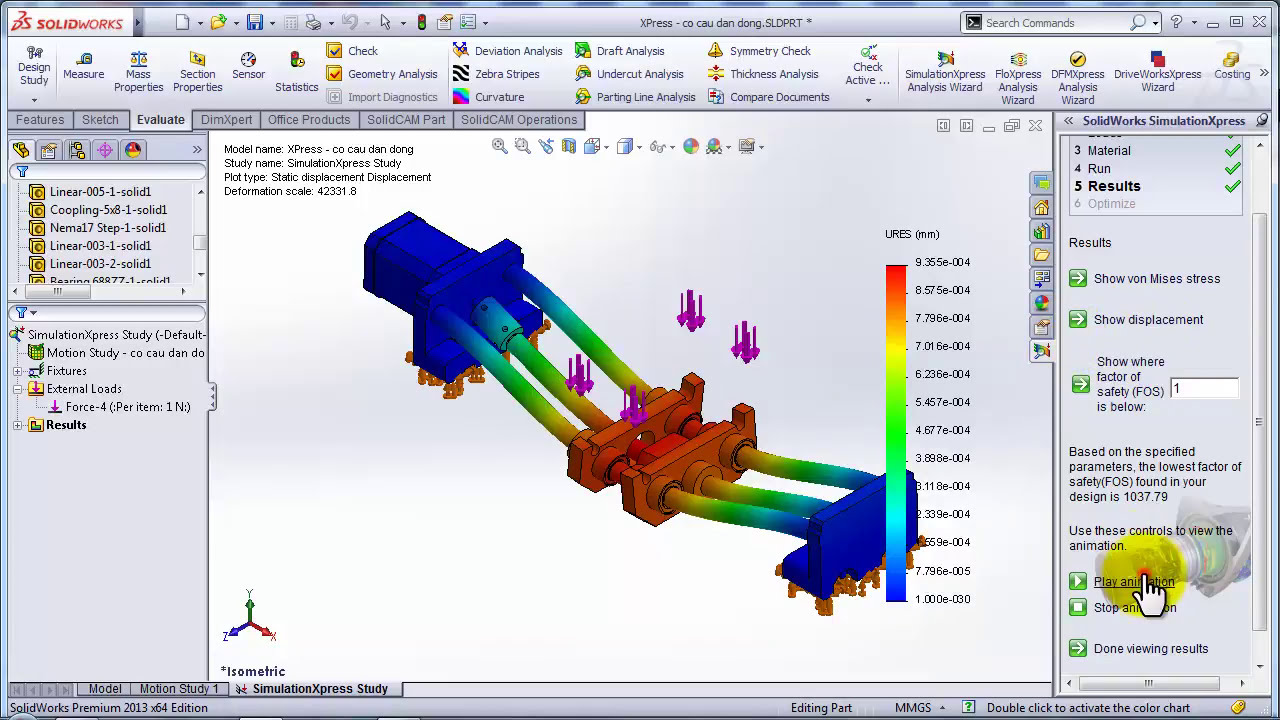
Task: Launch DriveWorksXpress Wizard
Action: coord(1157,72)
